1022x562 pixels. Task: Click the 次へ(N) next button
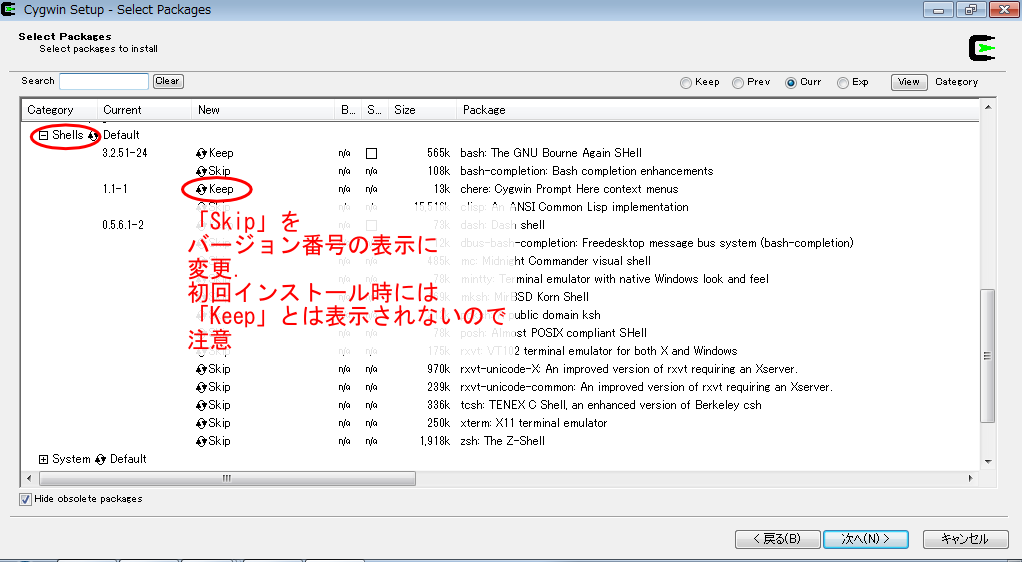point(866,539)
